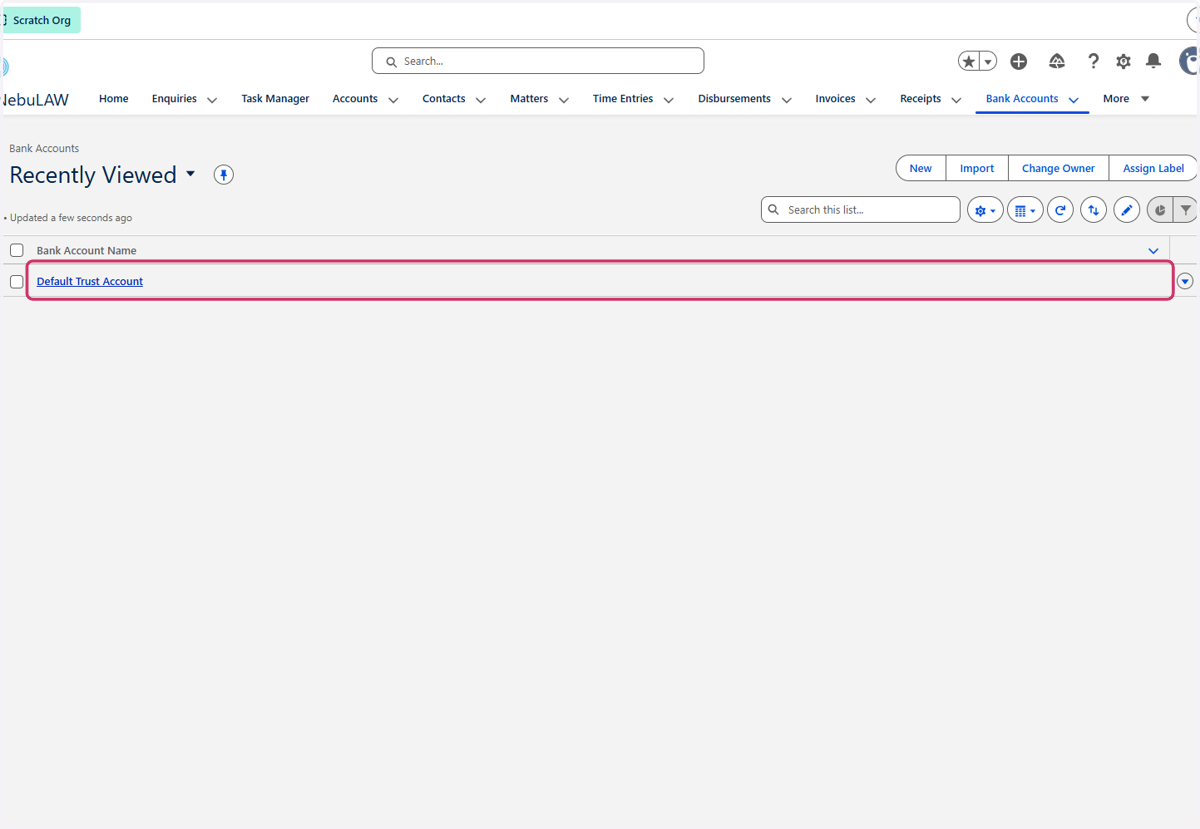Tick the Default Trust Account checkbox
The height and width of the screenshot is (829, 1200).
pos(17,282)
